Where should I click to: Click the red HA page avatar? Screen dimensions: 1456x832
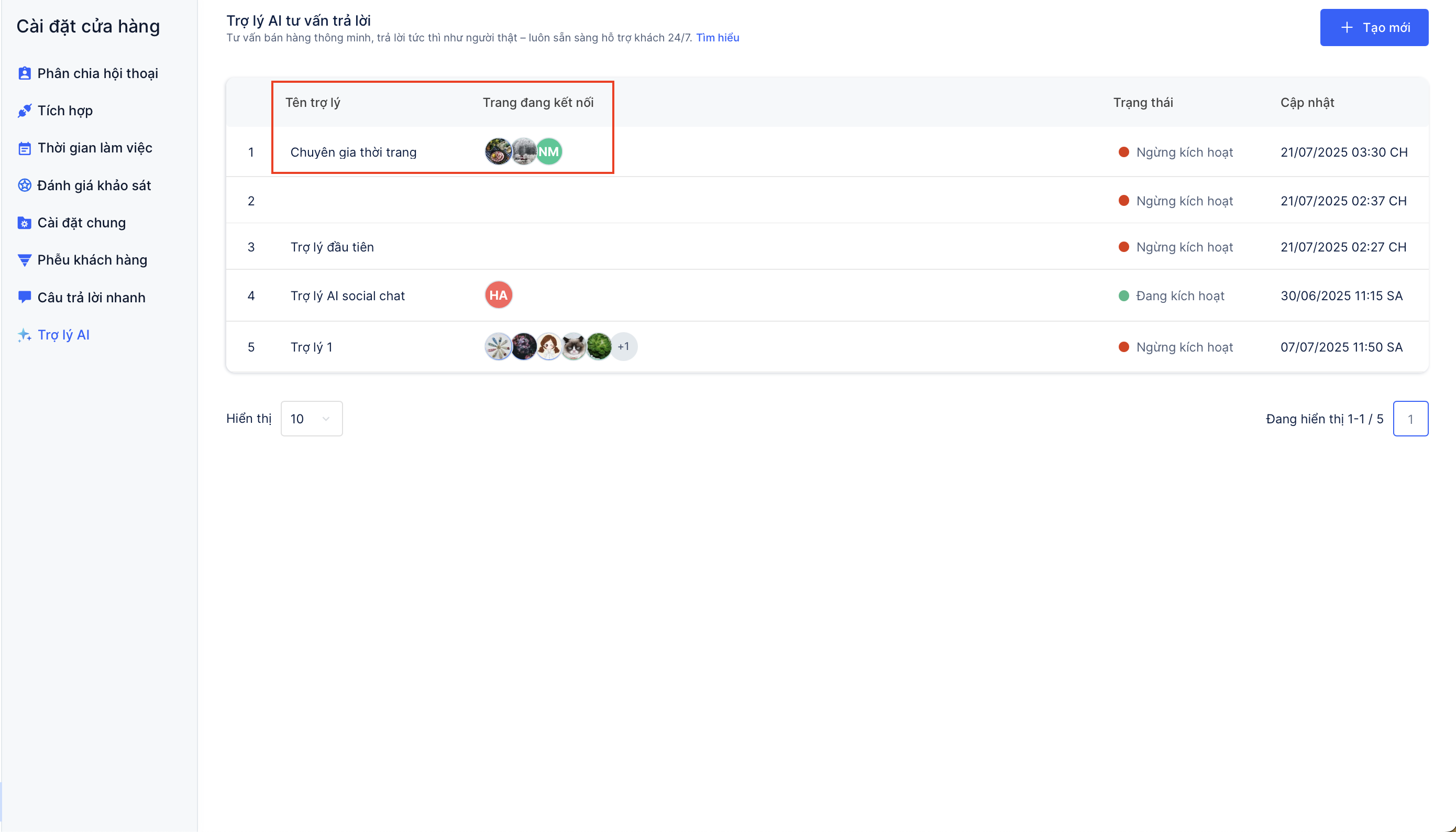(x=498, y=295)
